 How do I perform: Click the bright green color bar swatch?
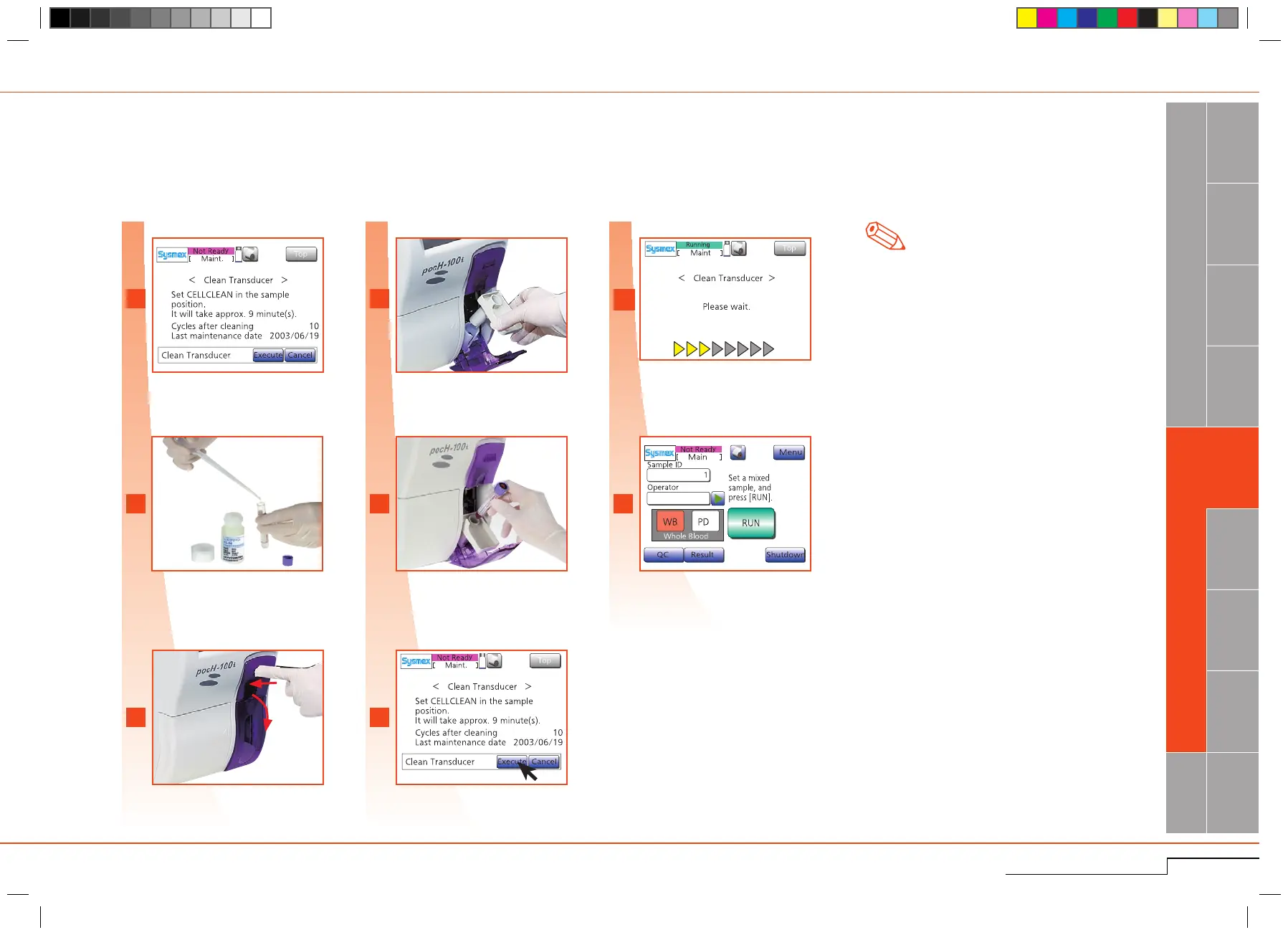[x=1107, y=18]
